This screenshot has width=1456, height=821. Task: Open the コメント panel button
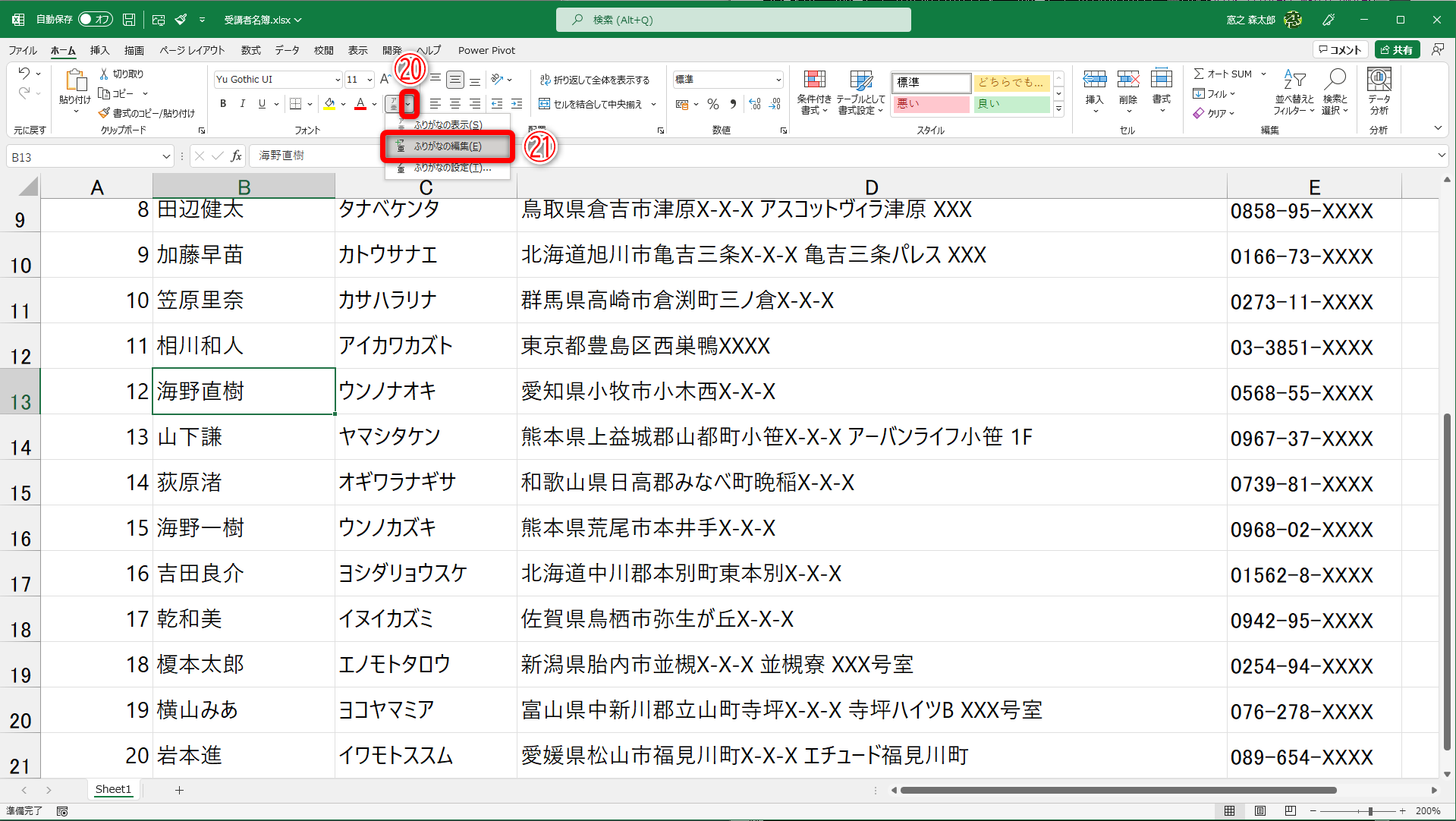click(x=1340, y=49)
